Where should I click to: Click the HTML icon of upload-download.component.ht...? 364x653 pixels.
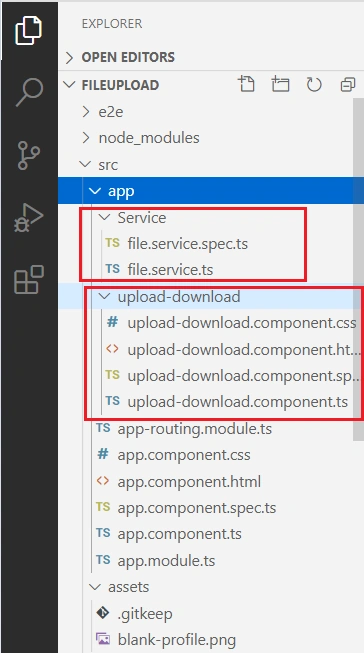[x=112, y=349]
